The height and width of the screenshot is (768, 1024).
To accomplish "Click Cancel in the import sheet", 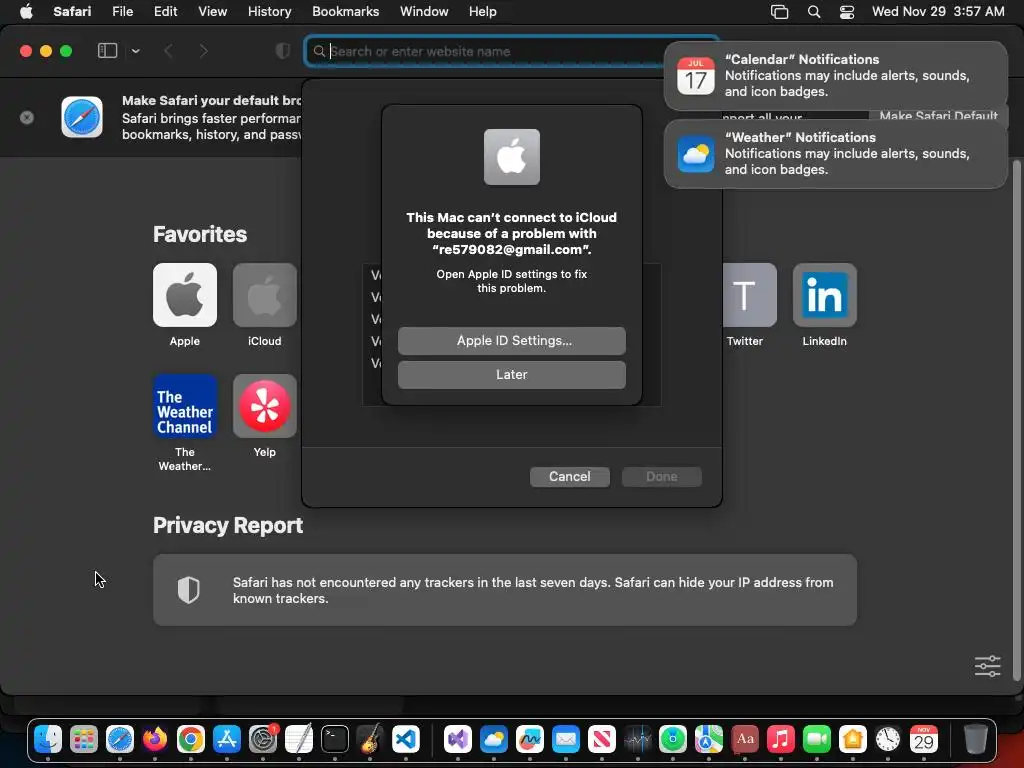I will coord(569,476).
